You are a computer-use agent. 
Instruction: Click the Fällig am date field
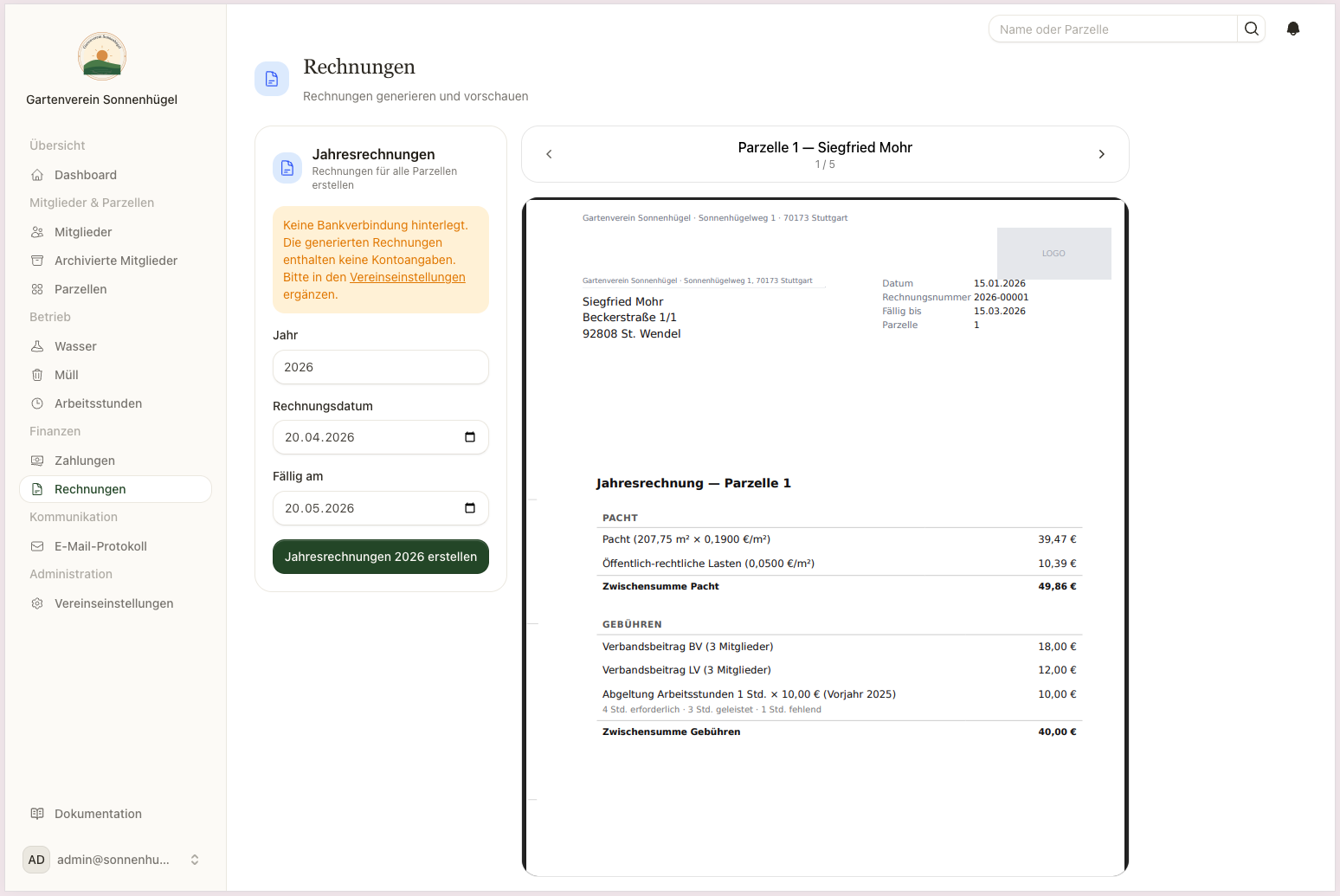pyautogui.click(x=381, y=508)
